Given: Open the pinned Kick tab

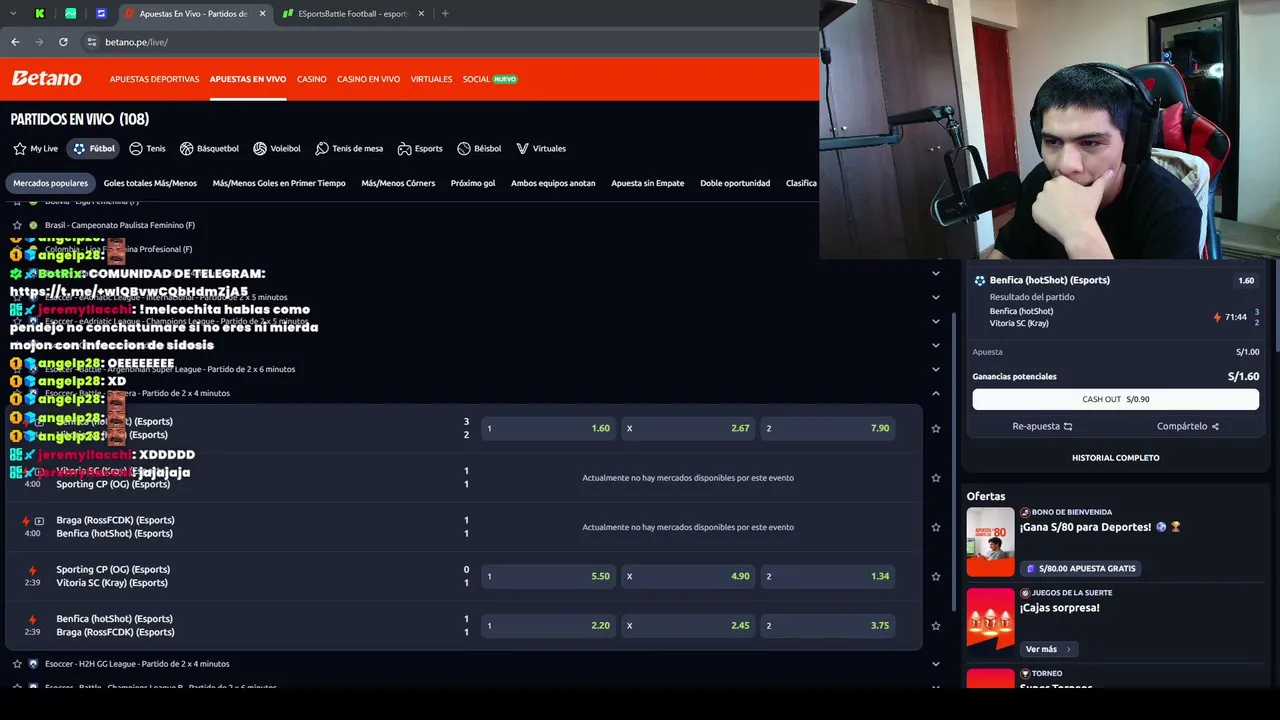Looking at the screenshot, I should pos(39,14).
